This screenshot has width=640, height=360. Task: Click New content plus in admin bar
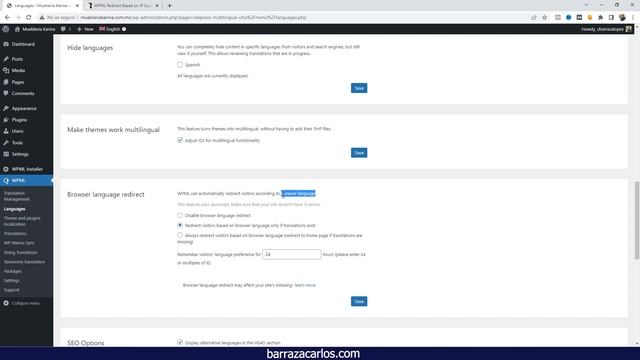point(85,29)
